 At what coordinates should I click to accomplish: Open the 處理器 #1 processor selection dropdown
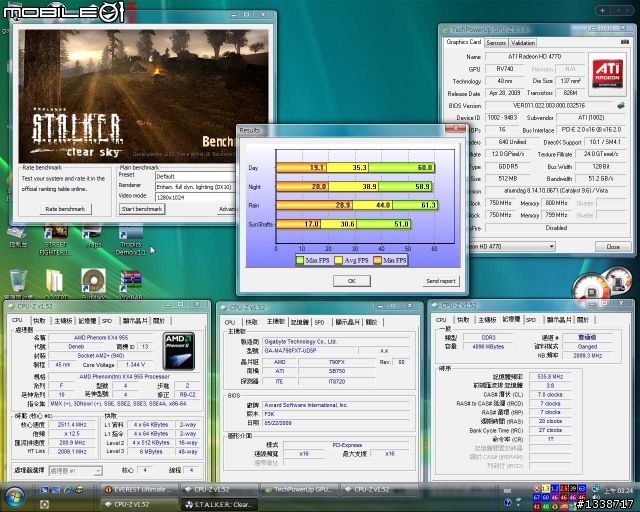76,471
